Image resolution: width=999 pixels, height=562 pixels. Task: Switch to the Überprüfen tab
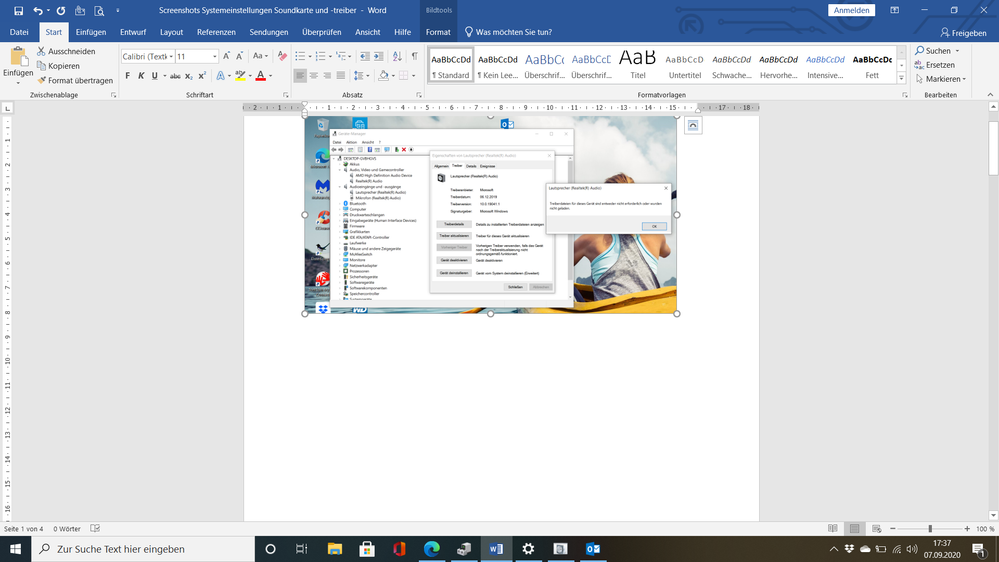pos(321,32)
